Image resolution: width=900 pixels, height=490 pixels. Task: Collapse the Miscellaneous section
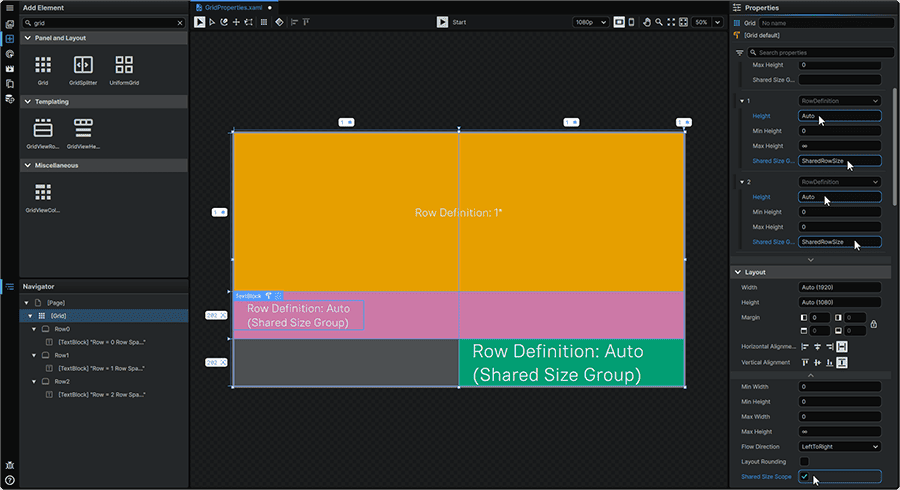[28, 165]
